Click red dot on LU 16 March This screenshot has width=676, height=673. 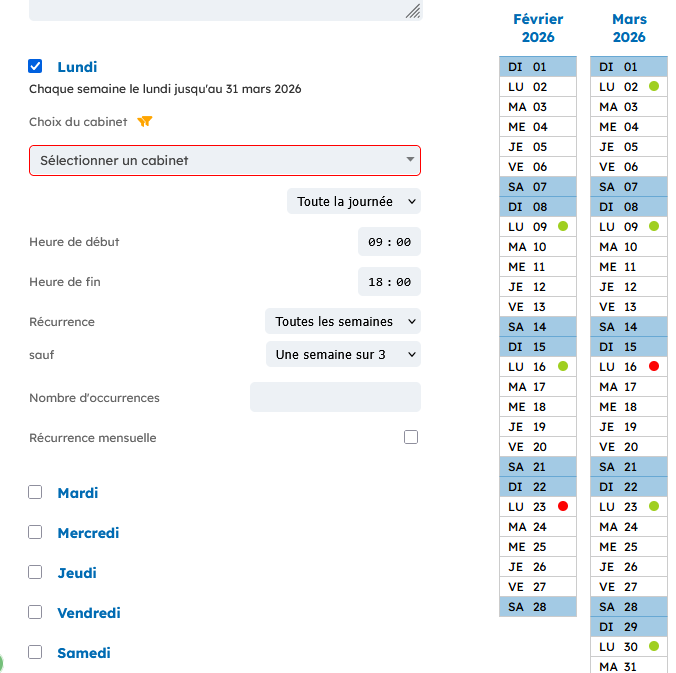click(654, 367)
